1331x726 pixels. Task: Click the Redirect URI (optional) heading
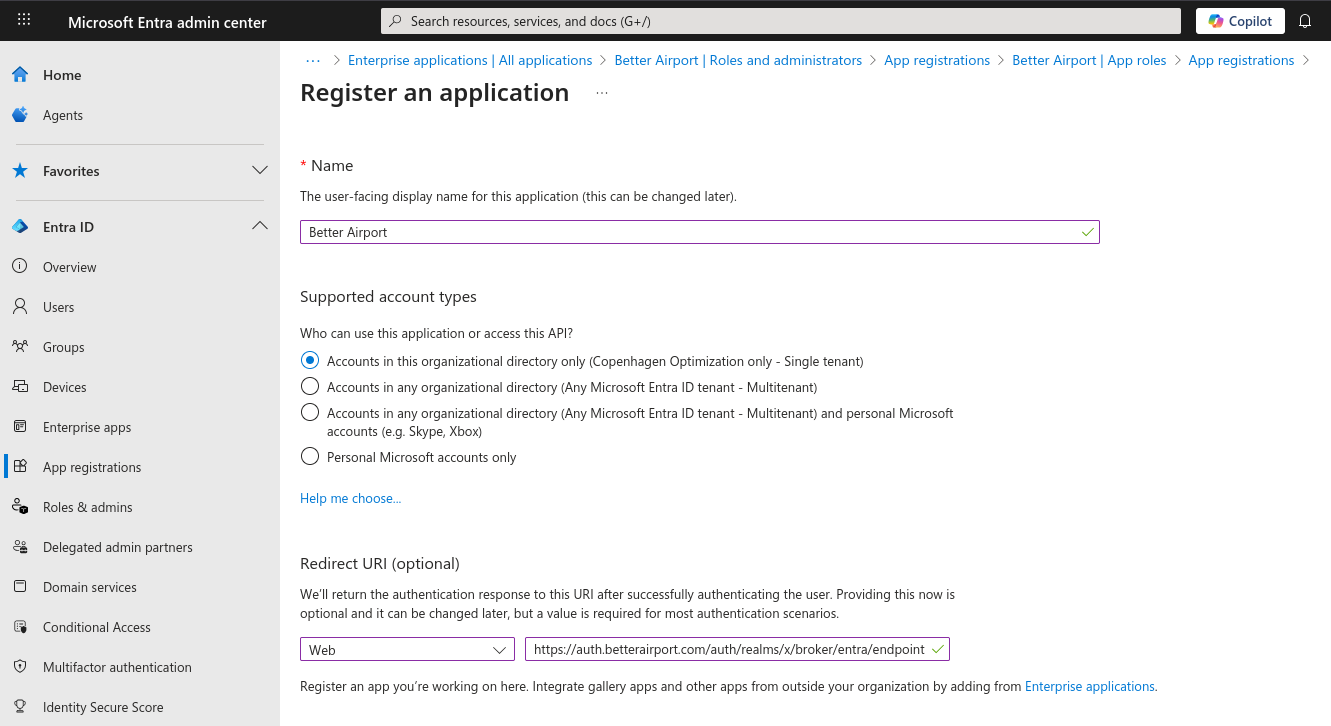coord(380,564)
